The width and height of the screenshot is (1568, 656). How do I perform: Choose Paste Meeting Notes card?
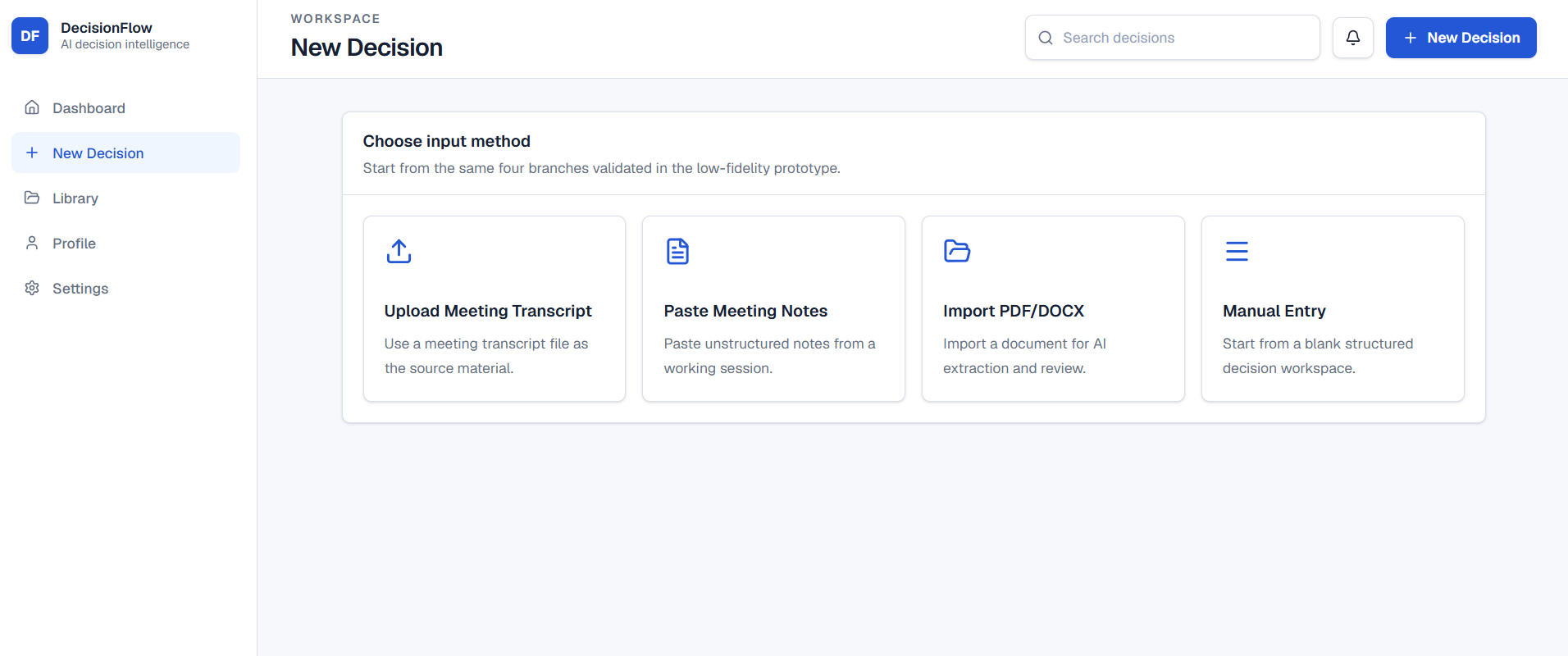[x=773, y=309]
